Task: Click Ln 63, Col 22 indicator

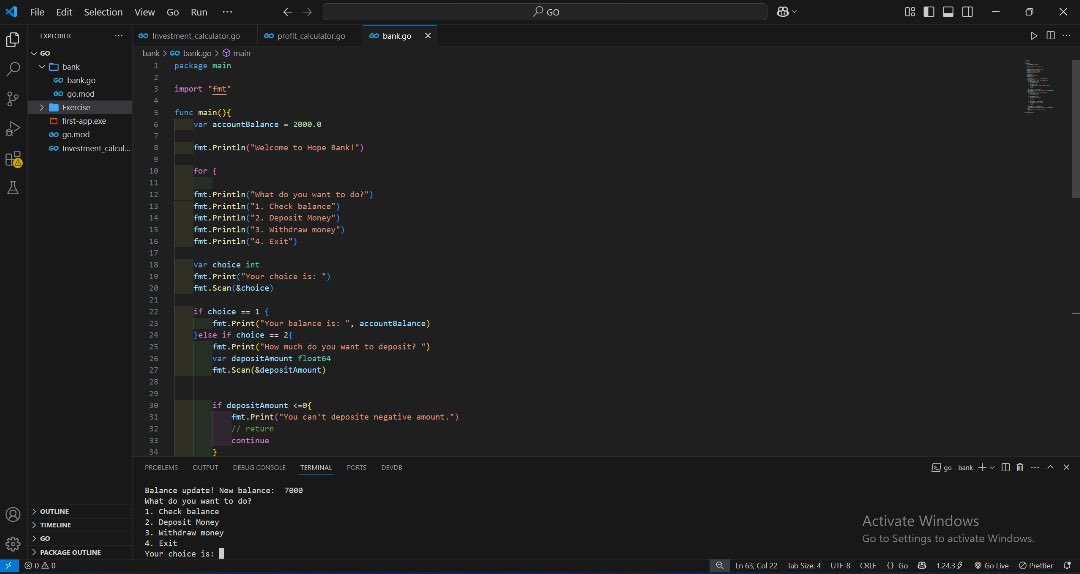Action: click(756, 566)
